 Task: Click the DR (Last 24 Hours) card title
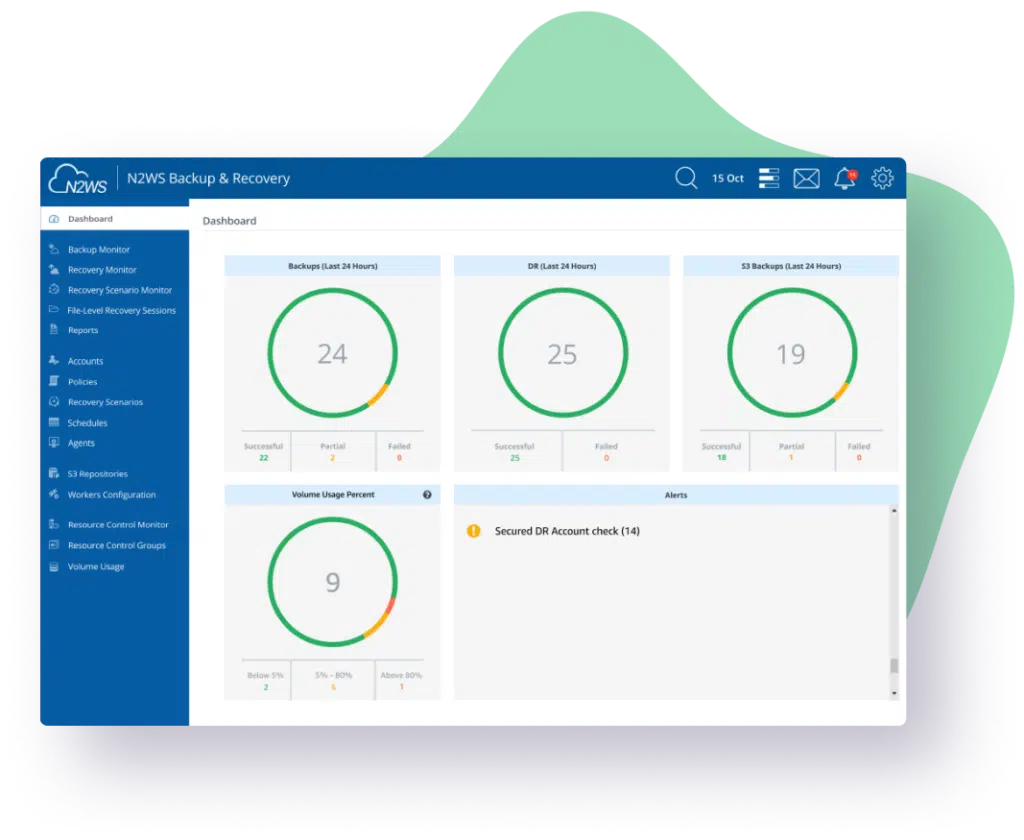click(562, 266)
